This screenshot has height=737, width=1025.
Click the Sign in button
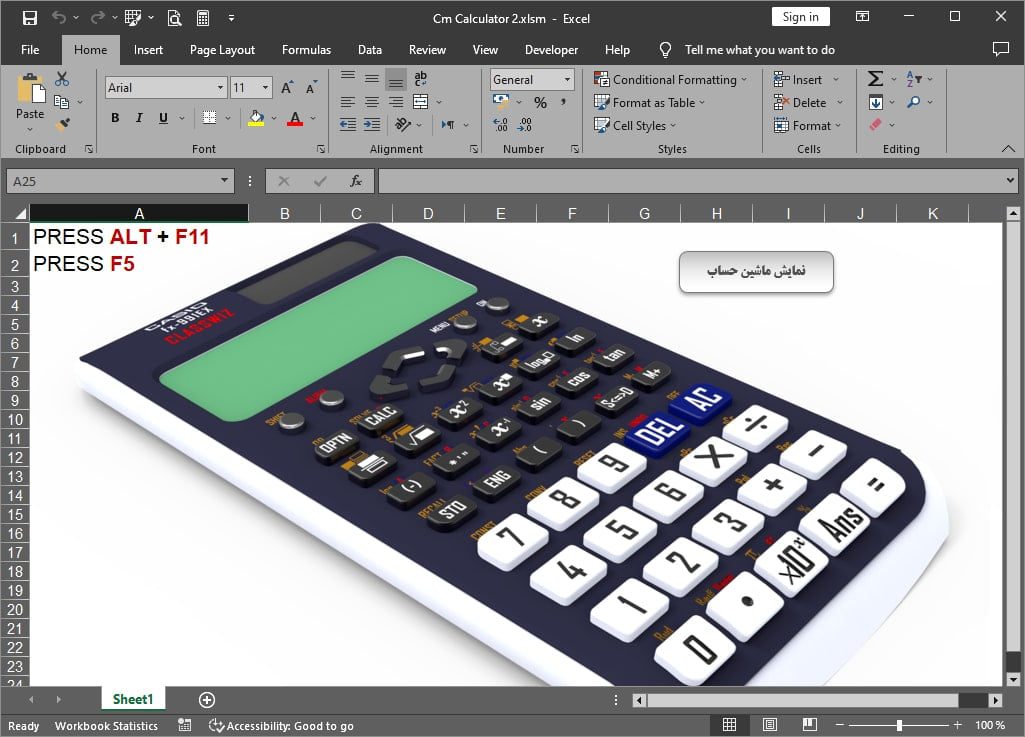(x=800, y=17)
